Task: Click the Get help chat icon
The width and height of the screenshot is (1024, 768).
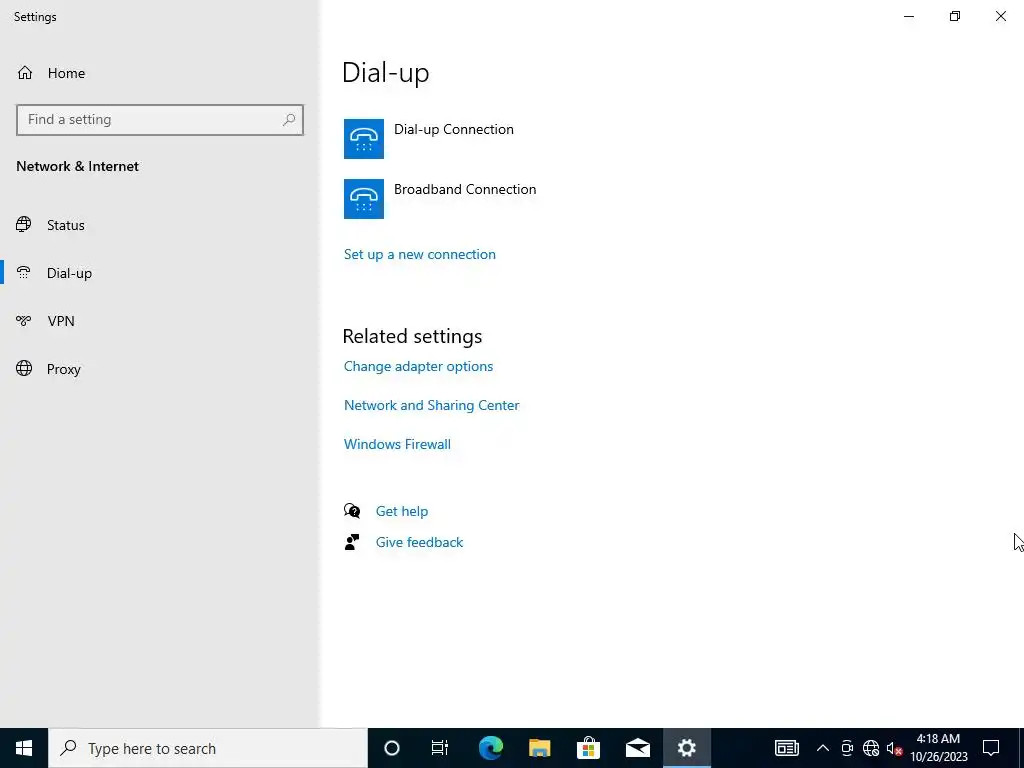Action: (352, 511)
